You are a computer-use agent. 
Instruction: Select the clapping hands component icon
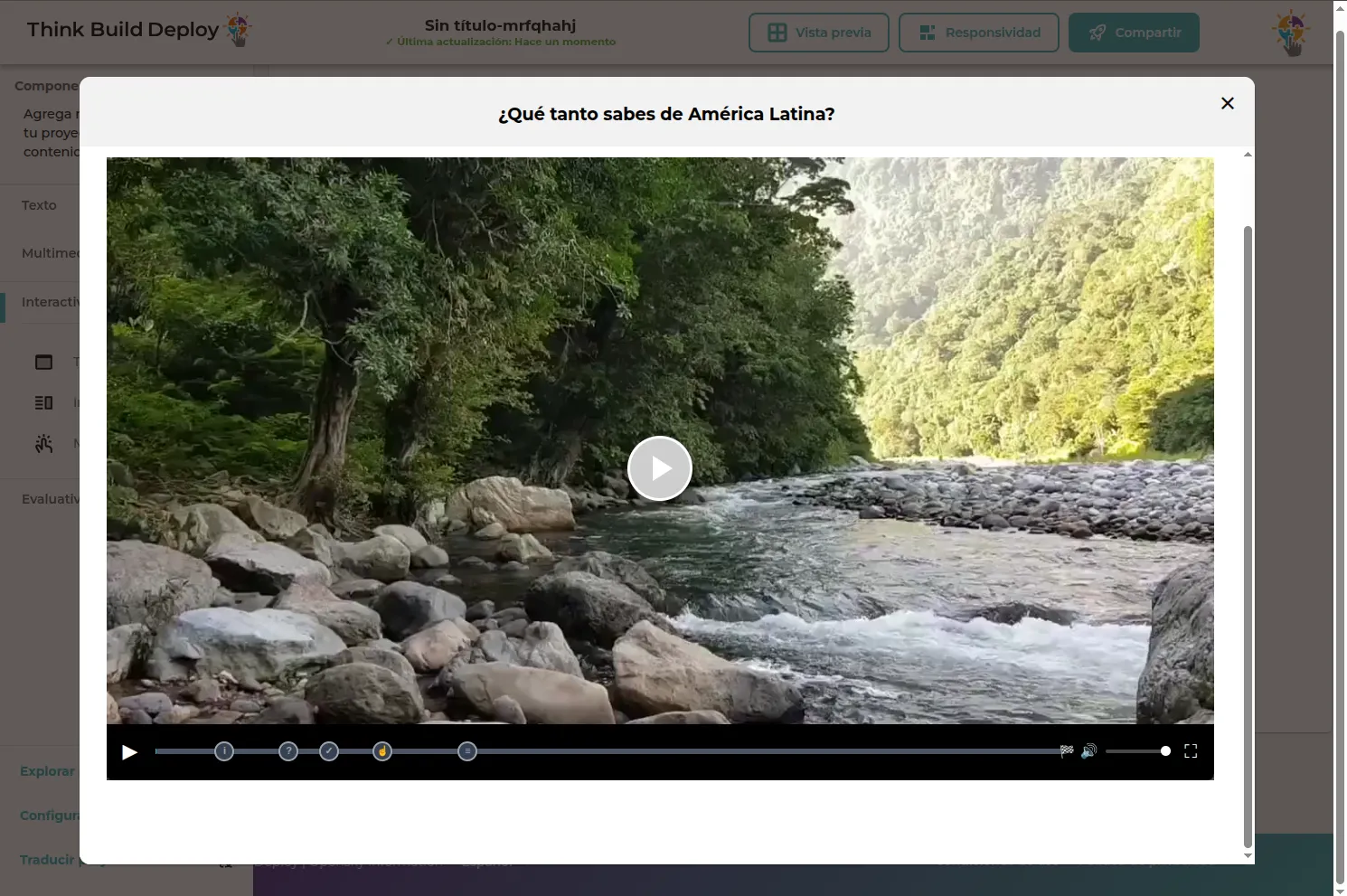(43, 444)
